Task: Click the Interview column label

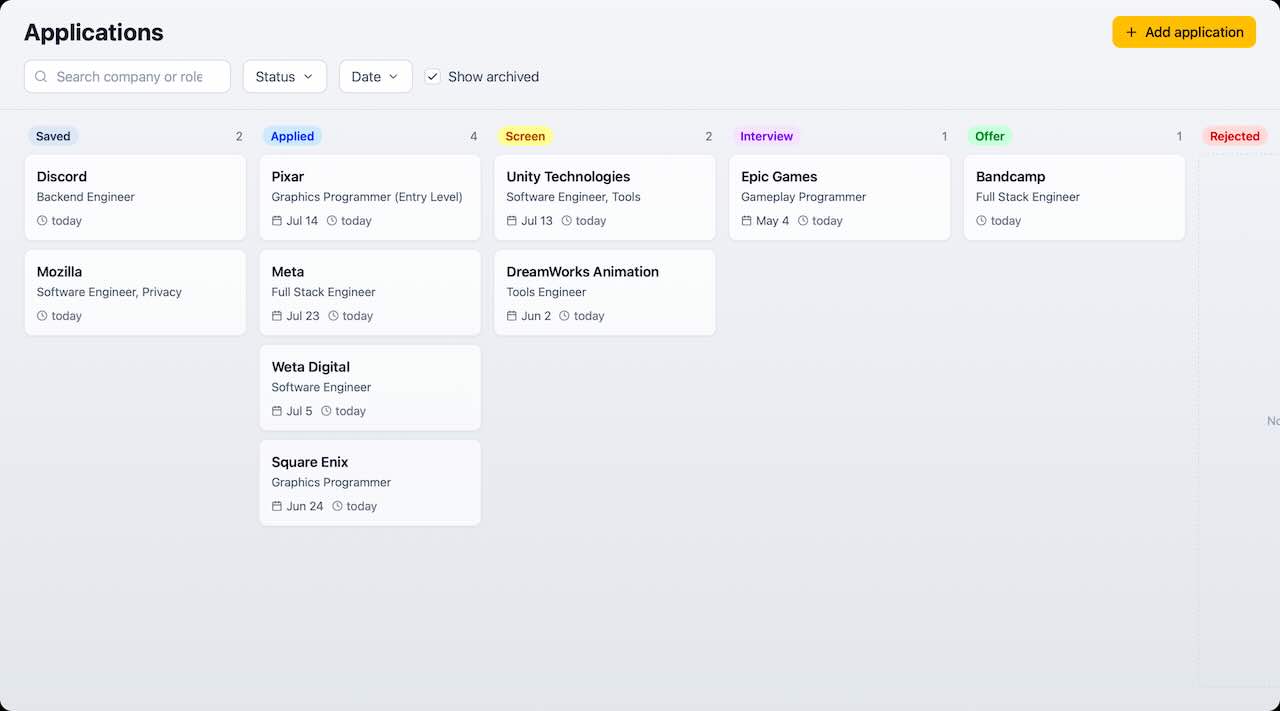Action: 766,136
